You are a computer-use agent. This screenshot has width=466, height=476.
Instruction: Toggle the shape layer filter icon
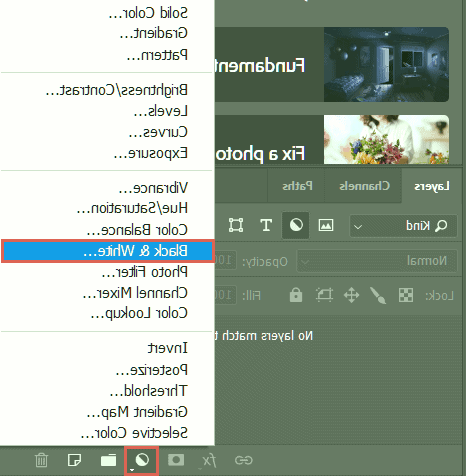236,225
